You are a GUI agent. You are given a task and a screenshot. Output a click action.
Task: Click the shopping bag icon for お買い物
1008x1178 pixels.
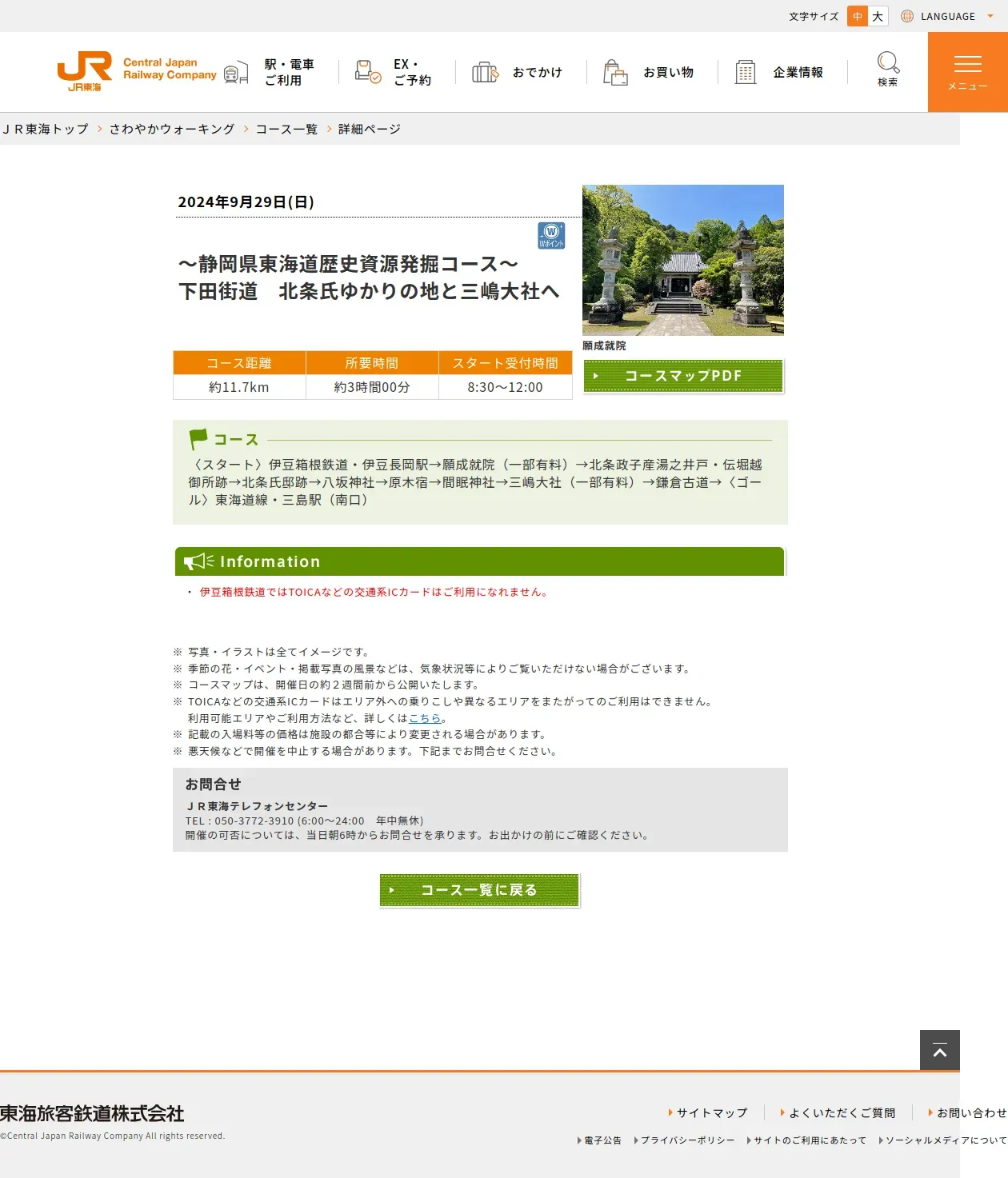[x=615, y=72]
